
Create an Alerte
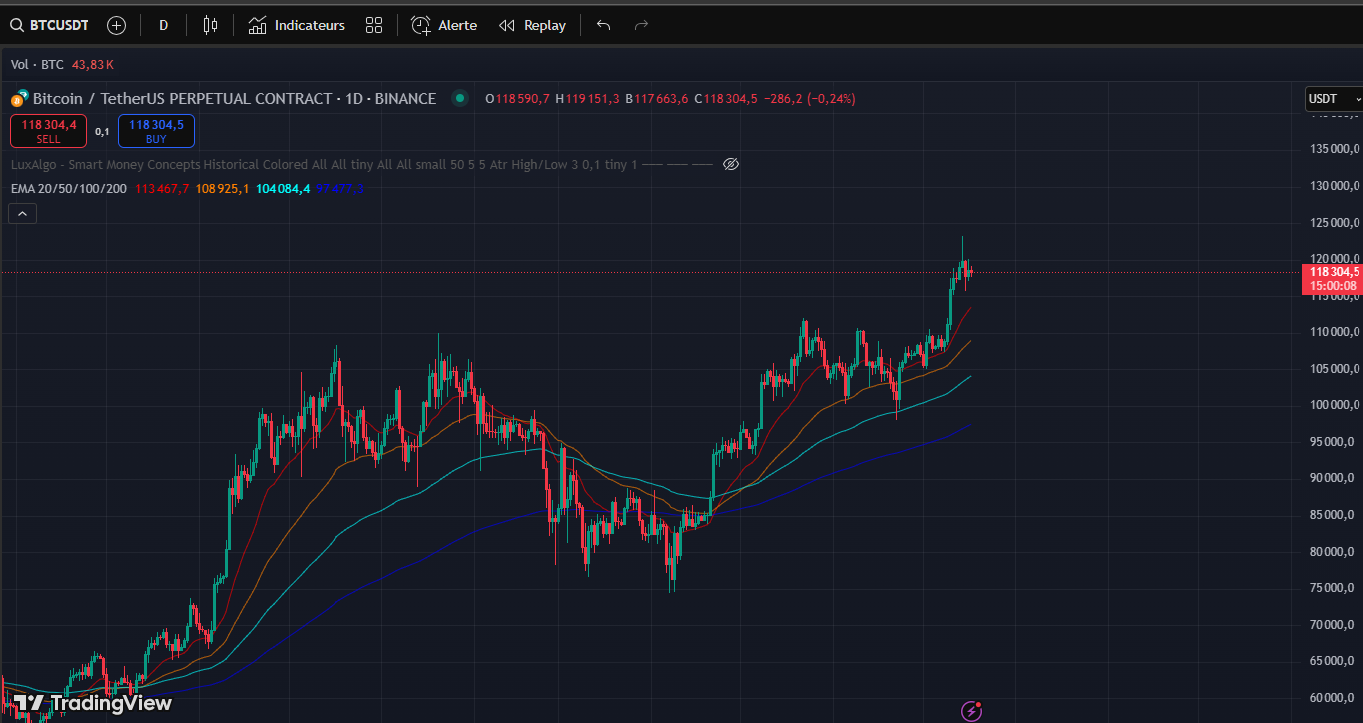click(444, 25)
